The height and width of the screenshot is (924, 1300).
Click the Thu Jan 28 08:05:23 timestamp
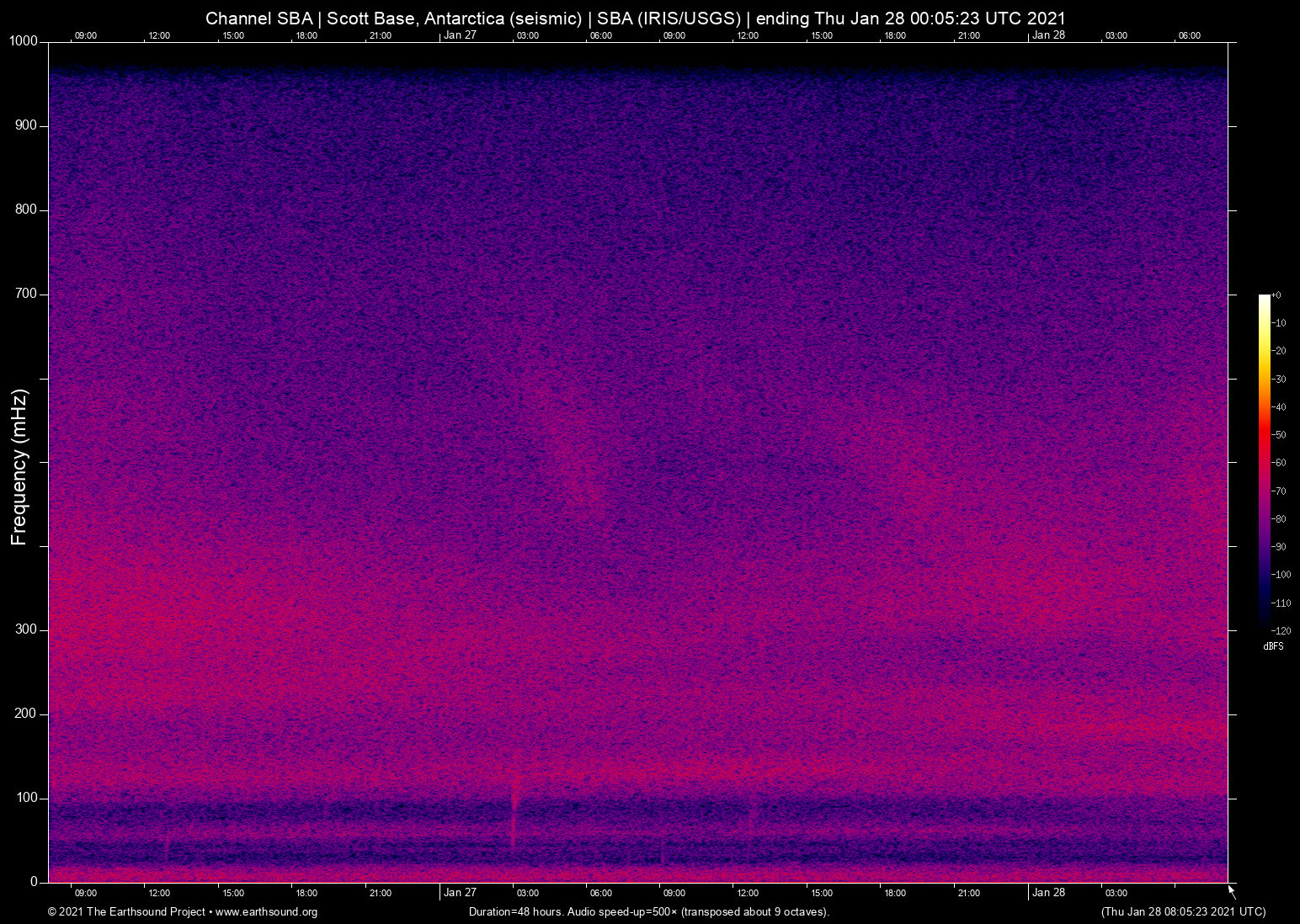pyautogui.click(x=1183, y=912)
